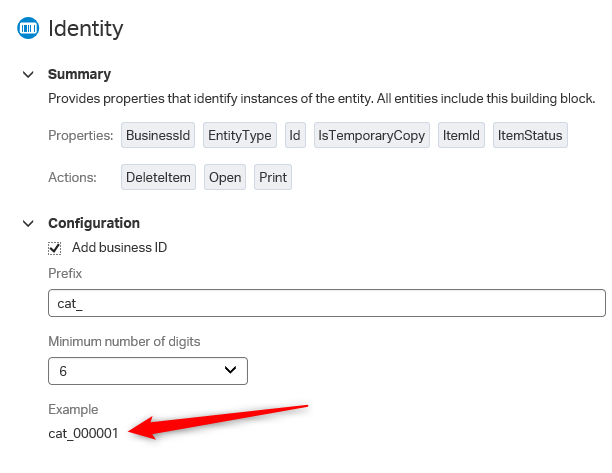Click the Summary section heading
612x473 pixels.
coord(80,74)
